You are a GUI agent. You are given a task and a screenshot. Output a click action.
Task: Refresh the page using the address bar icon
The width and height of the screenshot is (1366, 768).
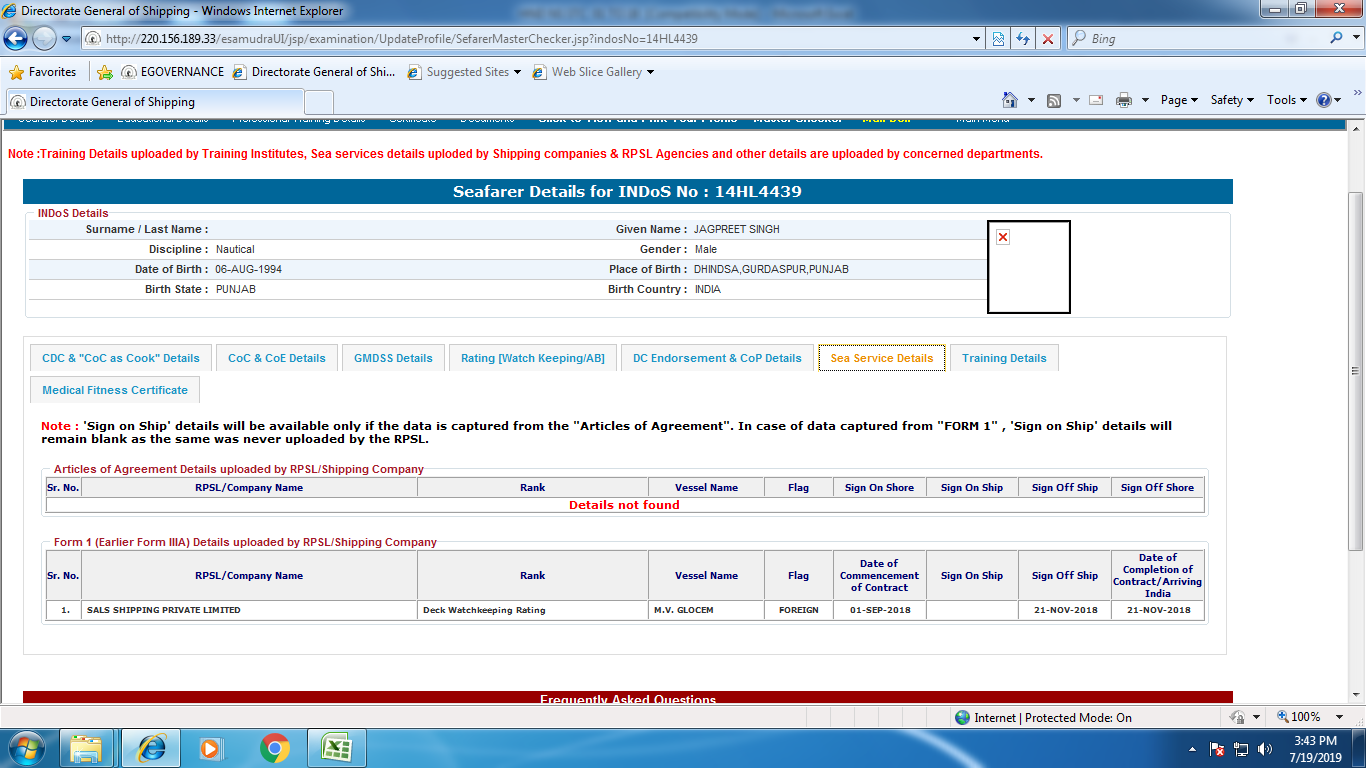click(1022, 39)
